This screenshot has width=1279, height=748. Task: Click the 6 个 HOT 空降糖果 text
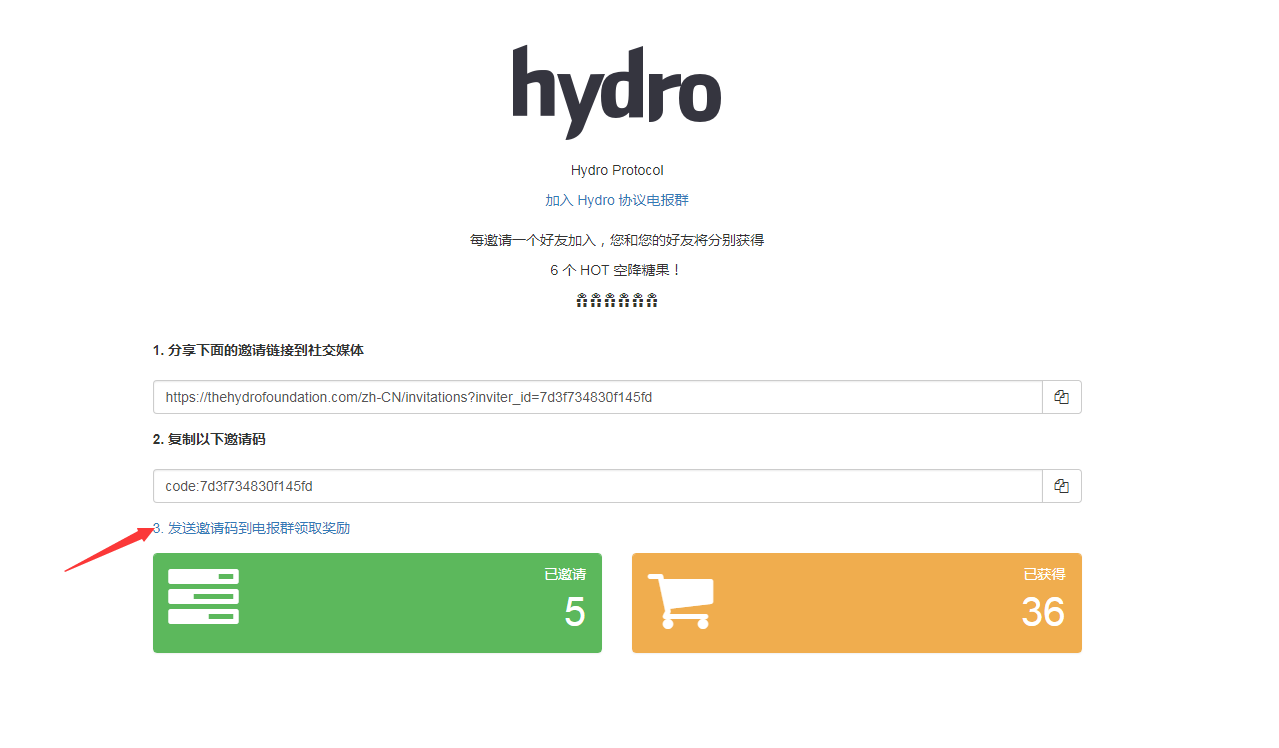(617, 270)
